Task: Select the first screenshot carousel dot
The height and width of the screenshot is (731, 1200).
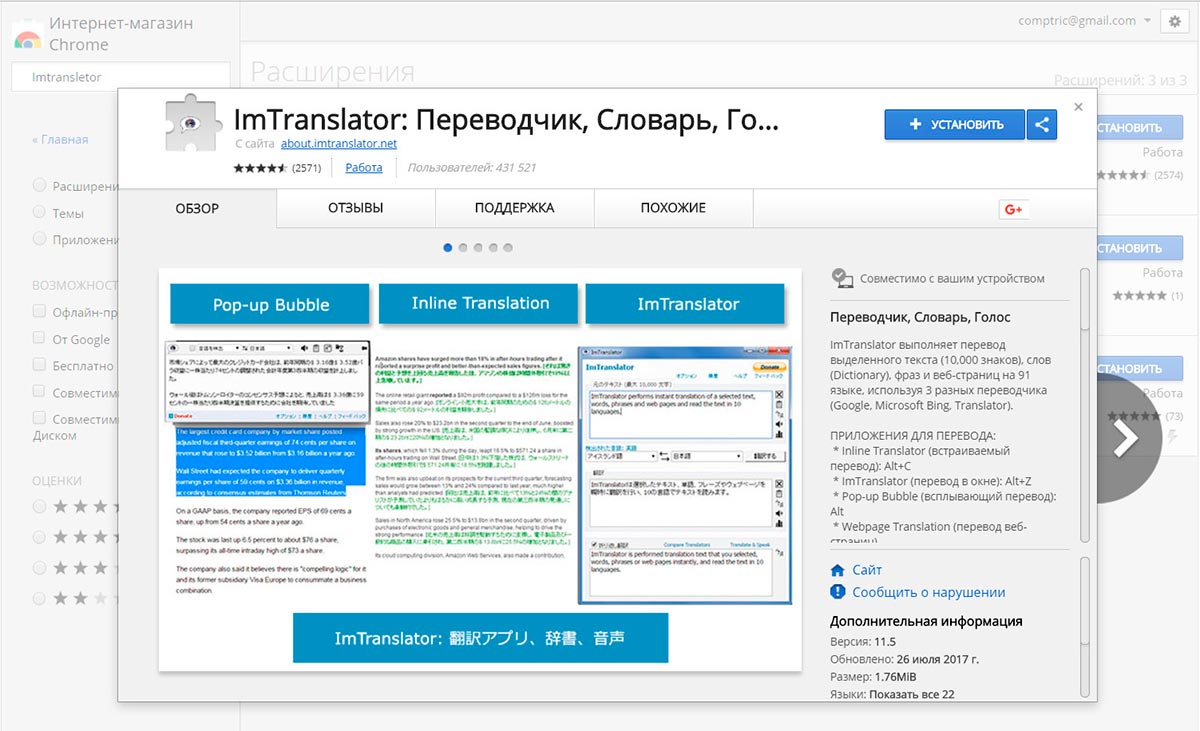Action: [x=448, y=247]
